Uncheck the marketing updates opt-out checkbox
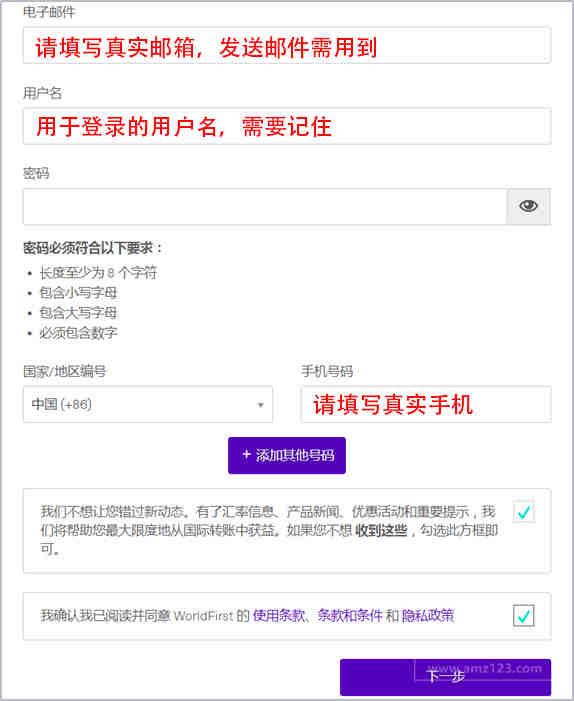The height and width of the screenshot is (701, 574). 523,511
